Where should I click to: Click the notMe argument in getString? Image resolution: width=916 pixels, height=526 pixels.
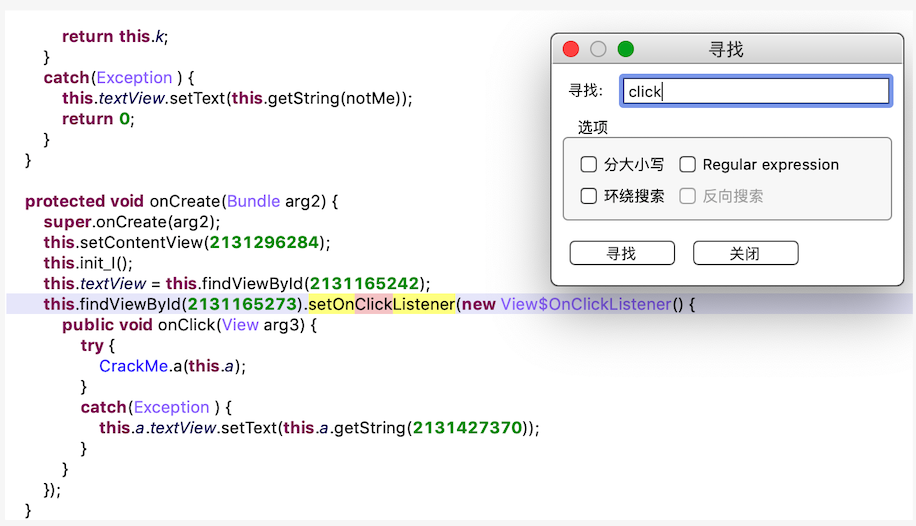click(372, 98)
